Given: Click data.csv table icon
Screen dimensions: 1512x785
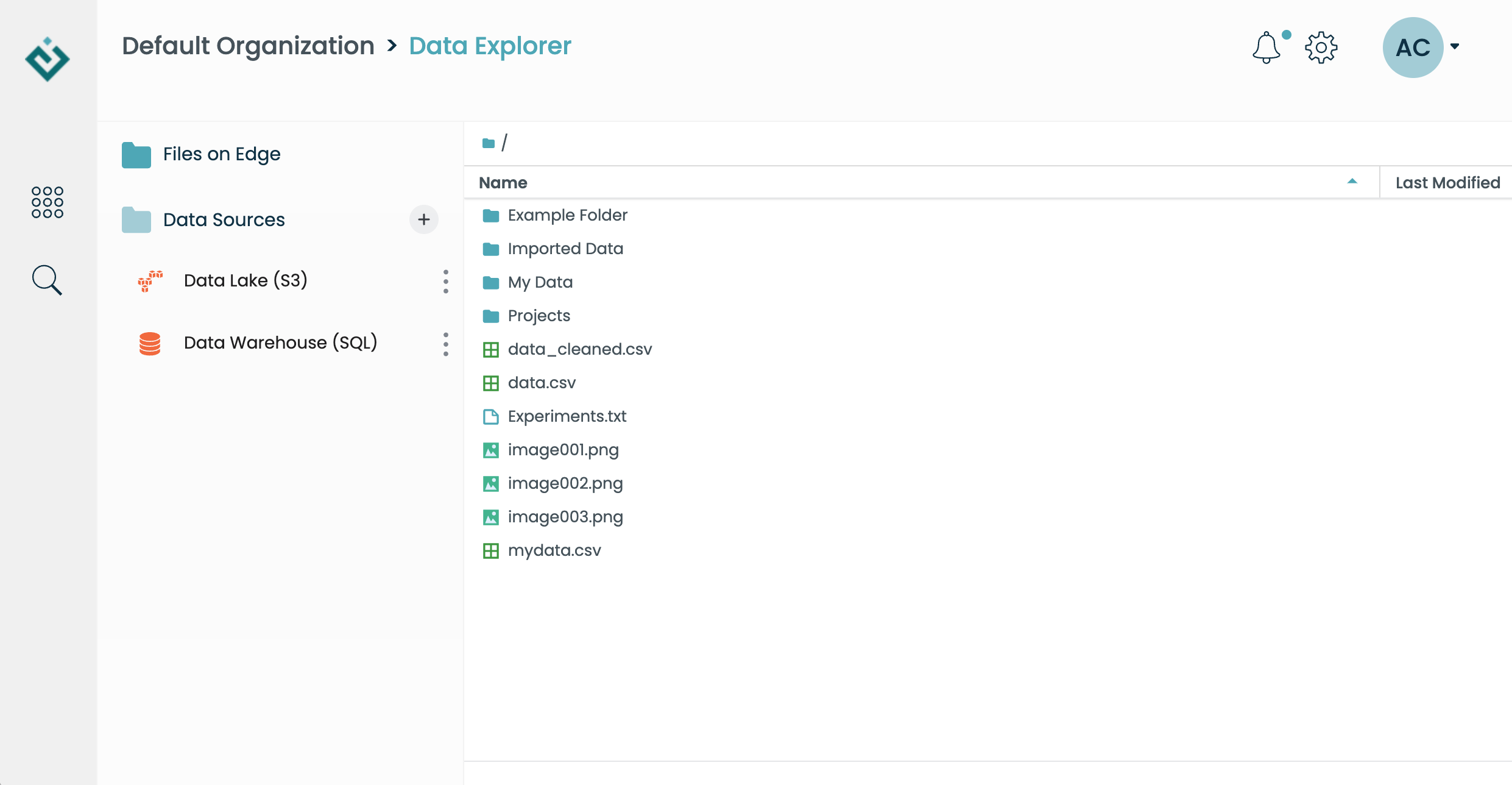Looking at the screenshot, I should [x=491, y=383].
